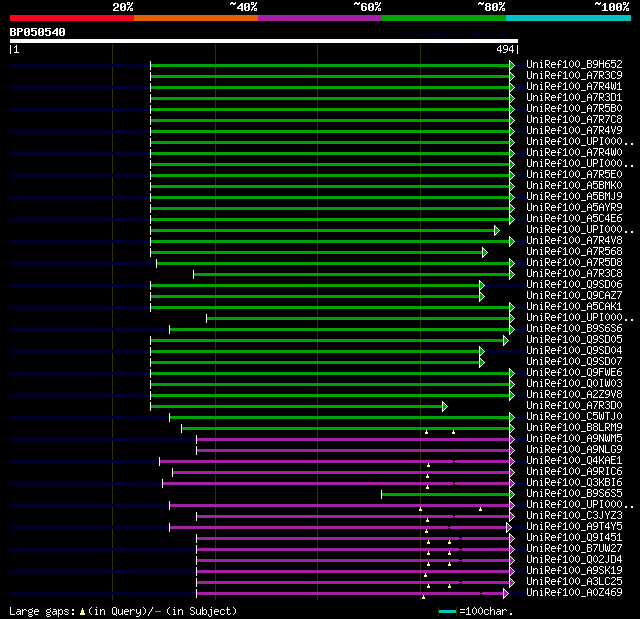This screenshot has width=640, height=619.
Task: Open the UniRef100_B9H652 hit label
Action: pos(574,64)
